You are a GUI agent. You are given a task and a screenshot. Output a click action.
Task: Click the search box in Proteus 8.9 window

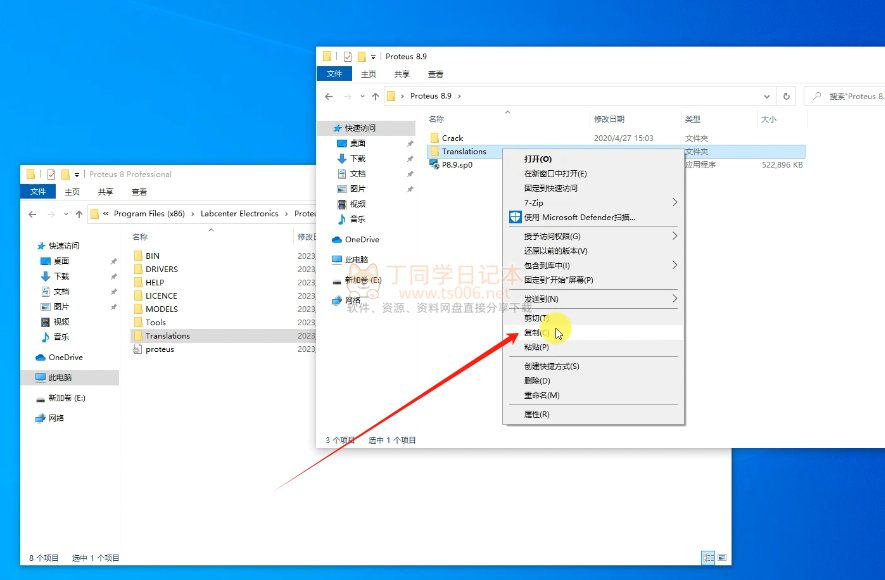pos(844,96)
